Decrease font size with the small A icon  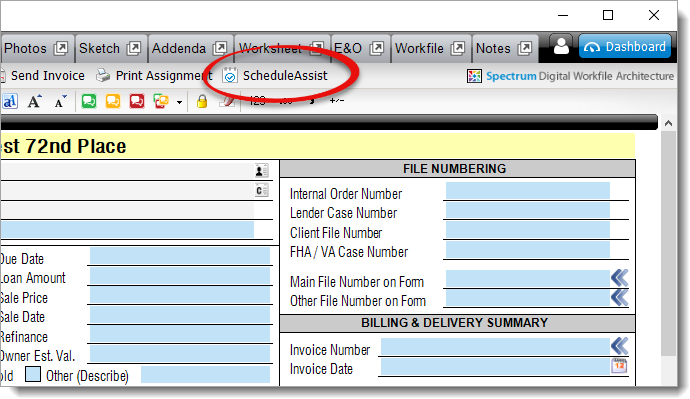tap(60, 101)
